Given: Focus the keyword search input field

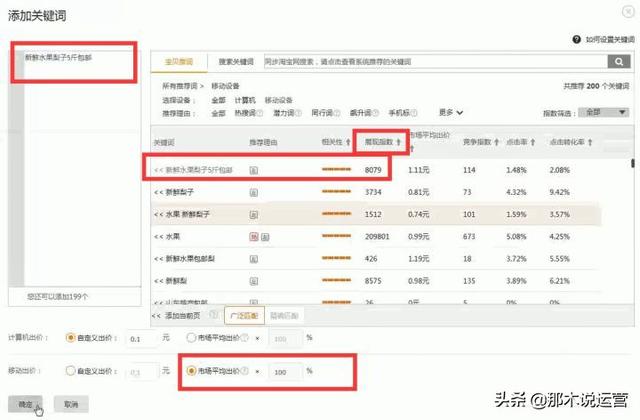Looking at the screenshot, I should (x=436, y=62).
